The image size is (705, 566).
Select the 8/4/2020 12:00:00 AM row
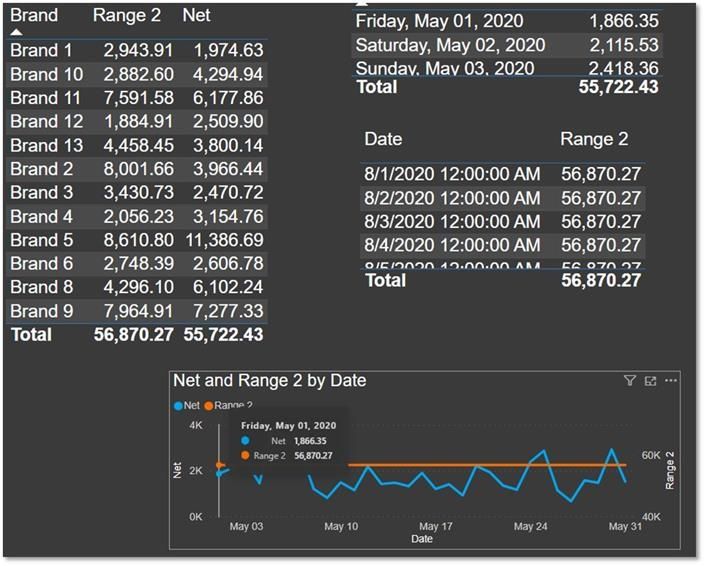coord(503,245)
